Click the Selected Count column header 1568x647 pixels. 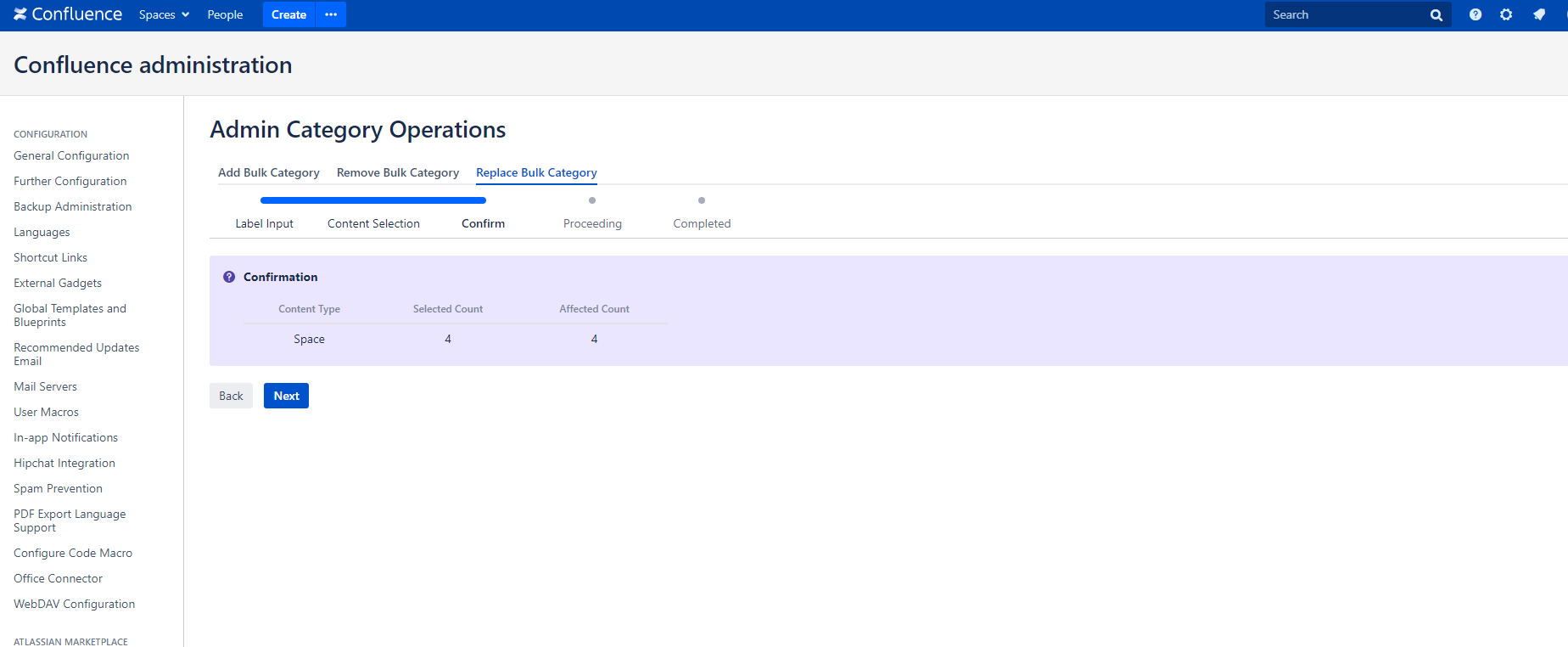point(448,309)
